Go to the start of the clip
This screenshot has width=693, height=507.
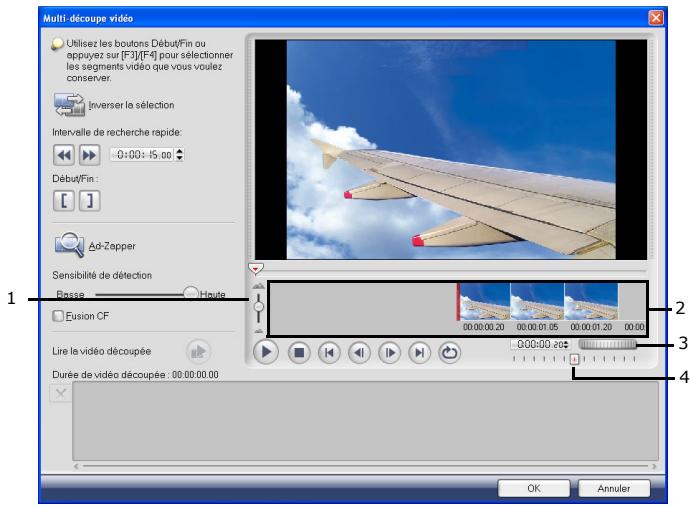pos(329,352)
